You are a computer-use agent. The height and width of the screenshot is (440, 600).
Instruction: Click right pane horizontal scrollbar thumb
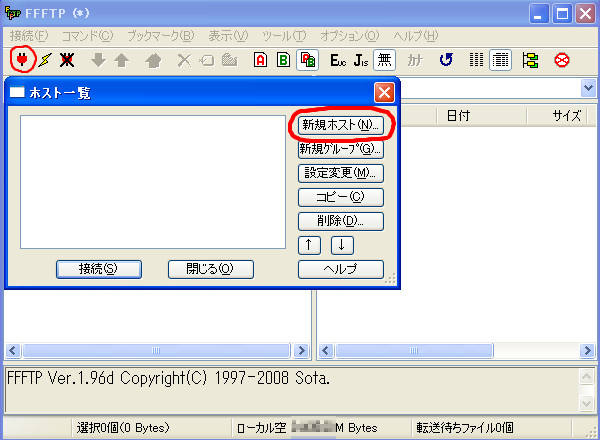(414, 350)
